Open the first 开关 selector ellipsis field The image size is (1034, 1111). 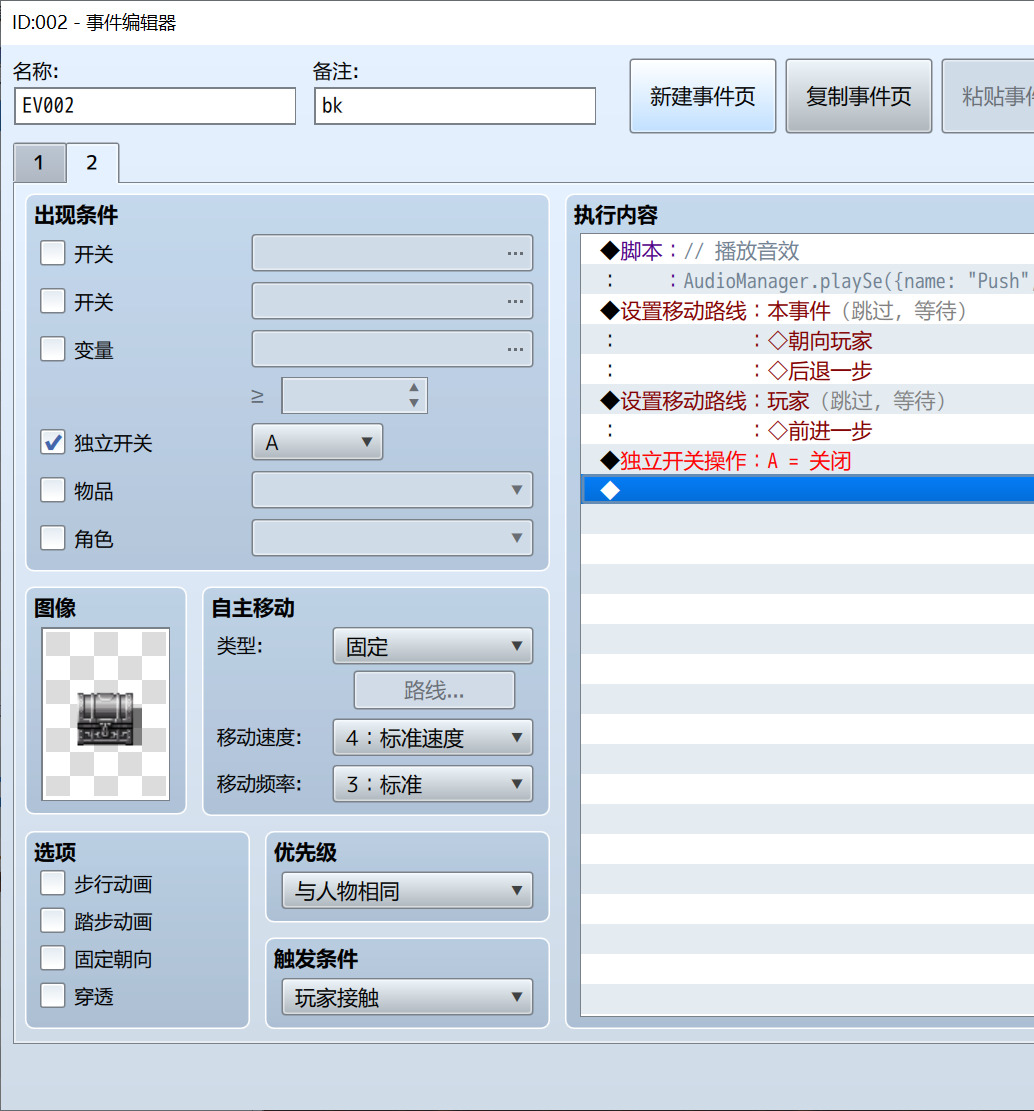[392, 253]
